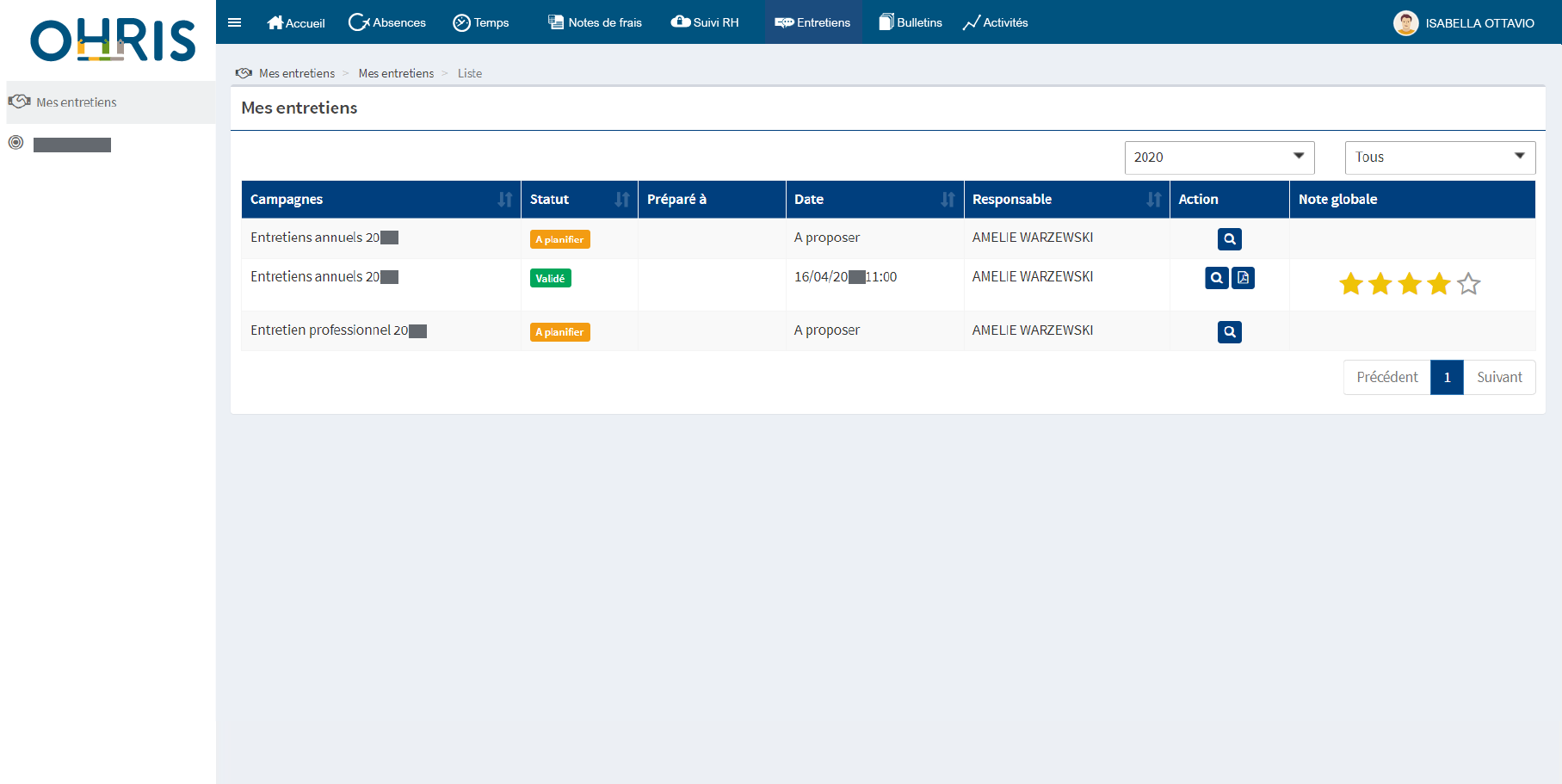Select Mes entretiens in the sidebar
Viewport: 1562px width, 784px height.
tap(77, 102)
